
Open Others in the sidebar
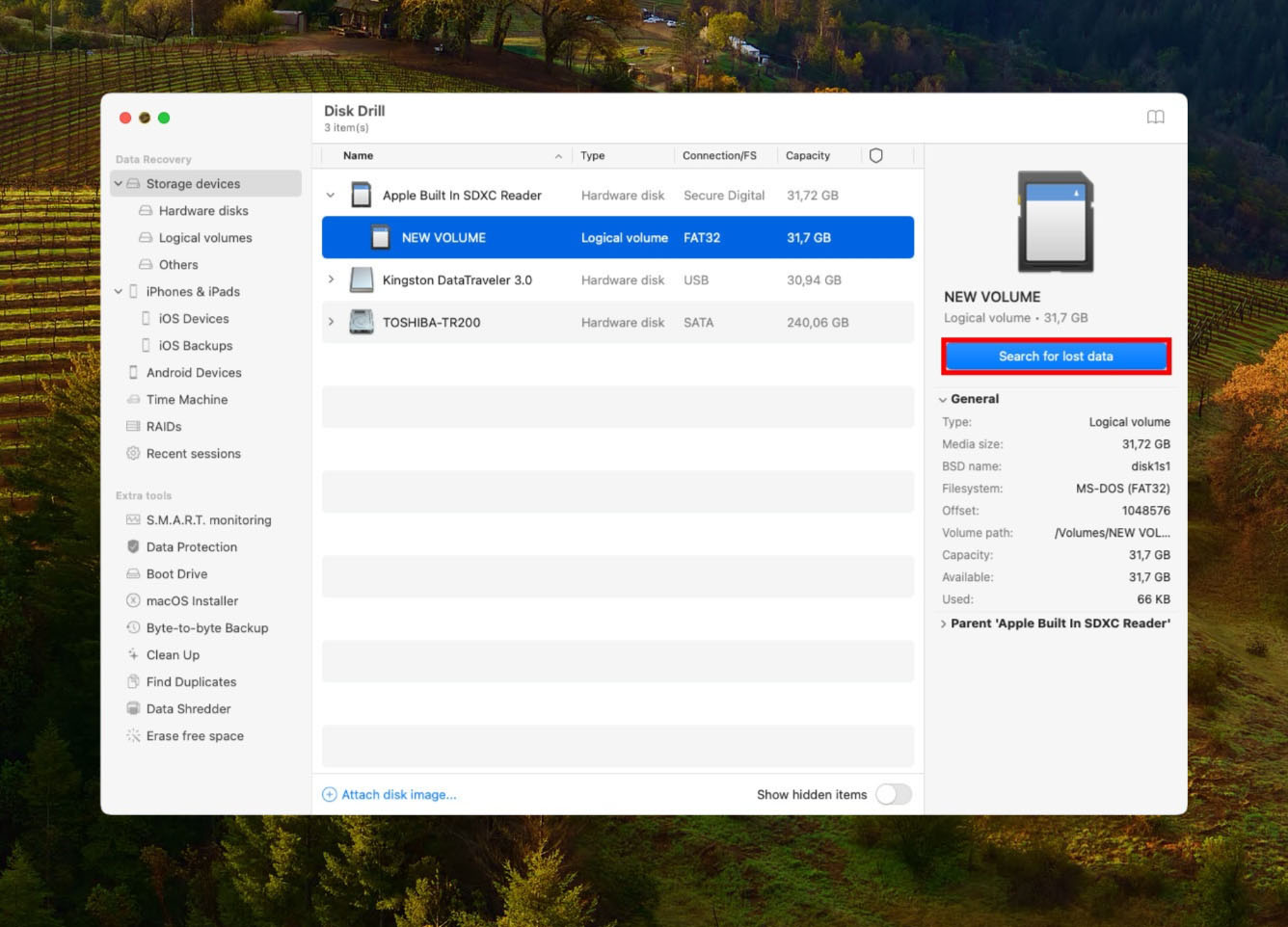pyautogui.click(x=178, y=265)
